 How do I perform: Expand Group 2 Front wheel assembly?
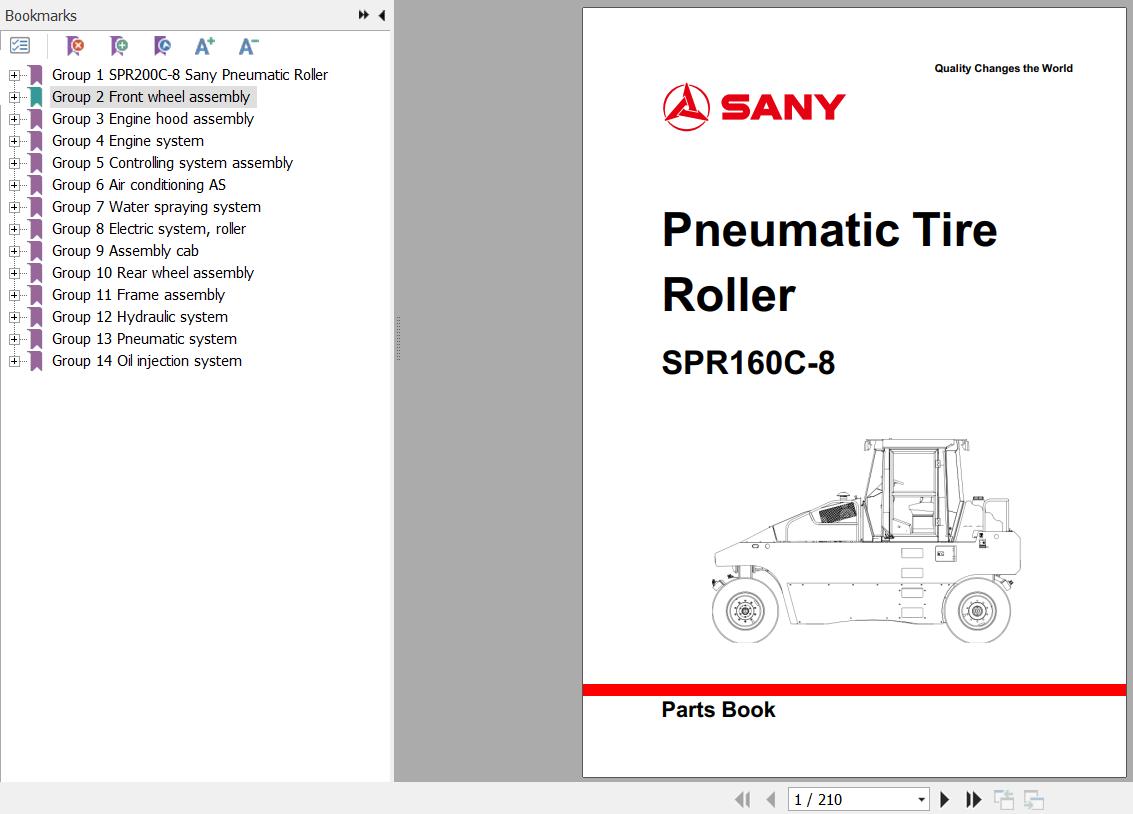click(14, 97)
